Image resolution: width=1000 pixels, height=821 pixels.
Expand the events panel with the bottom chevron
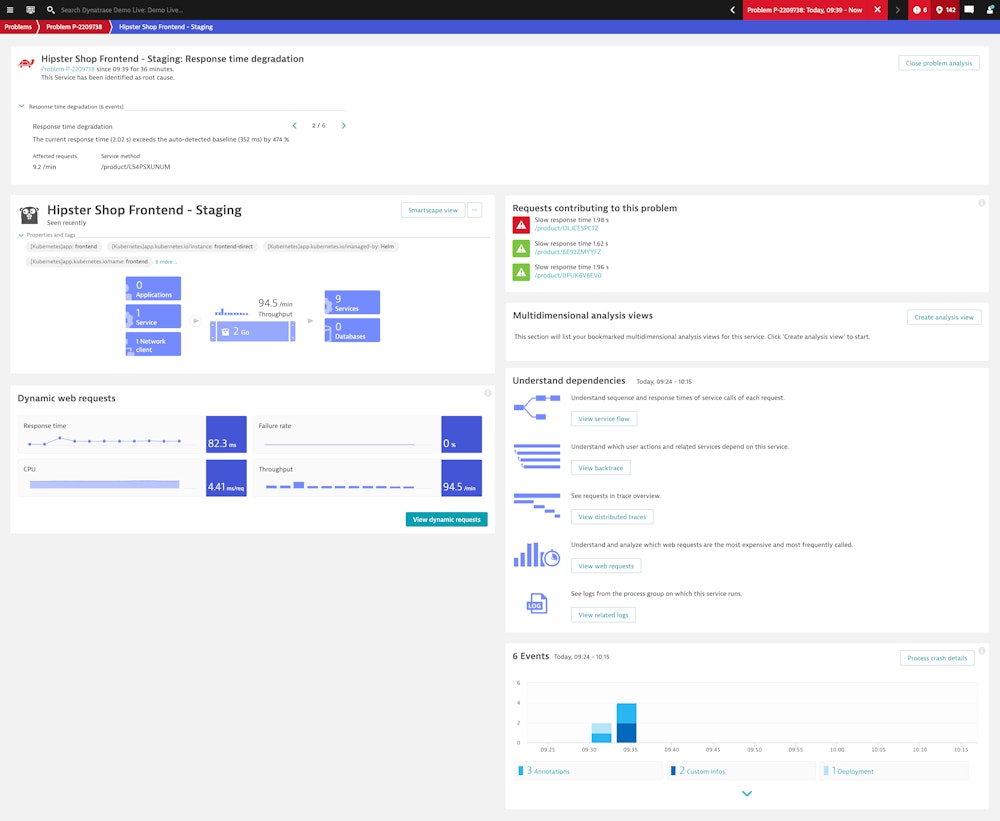[x=747, y=792]
